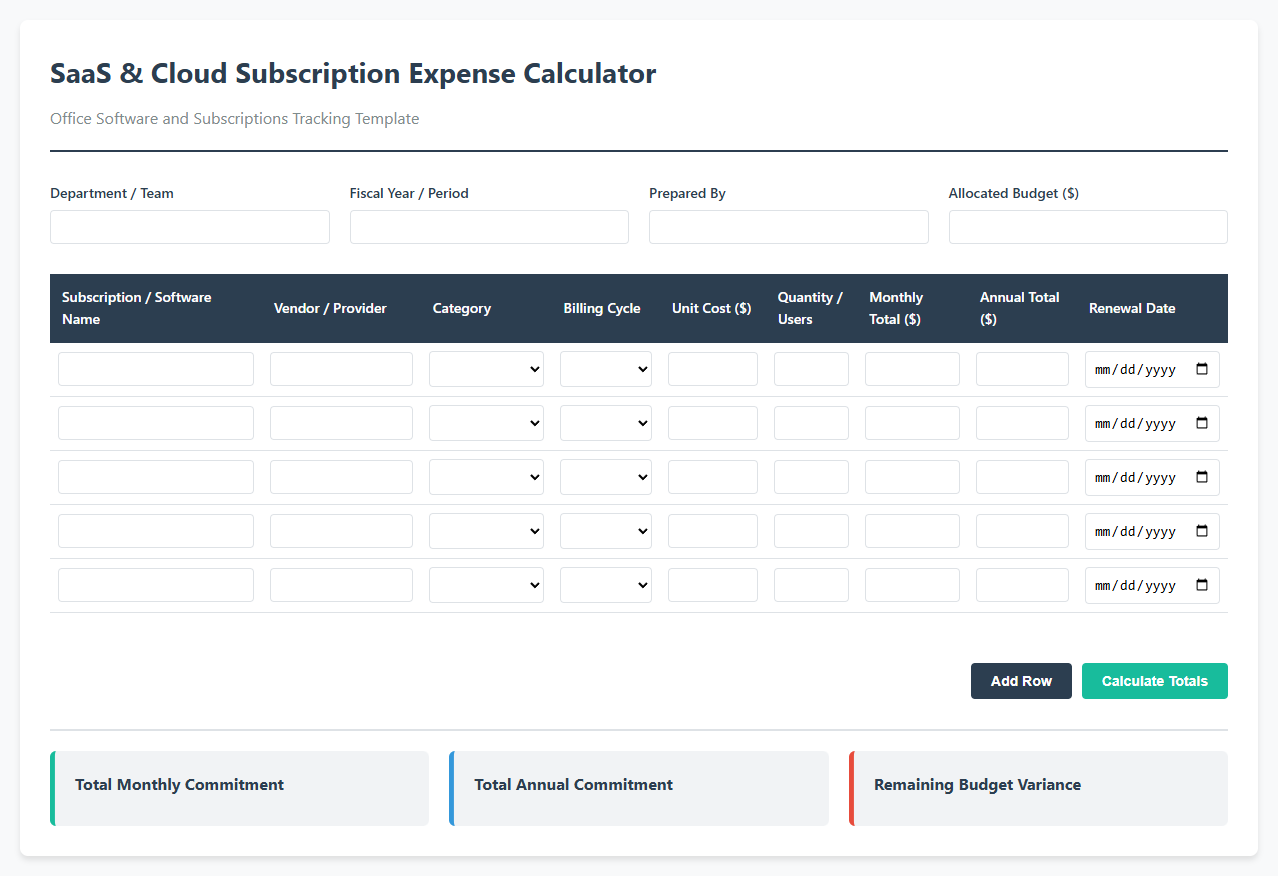Image resolution: width=1278 pixels, height=876 pixels.
Task: Click the Add Row button
Action: click(x=1021, y=681)
